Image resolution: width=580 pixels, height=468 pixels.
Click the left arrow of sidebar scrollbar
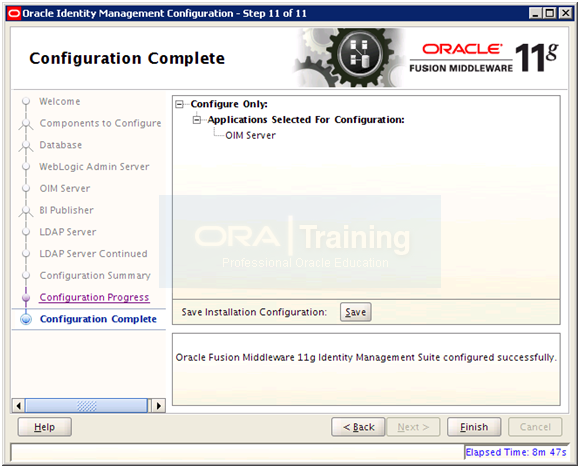pyautogui.click(x=18, y=406)
